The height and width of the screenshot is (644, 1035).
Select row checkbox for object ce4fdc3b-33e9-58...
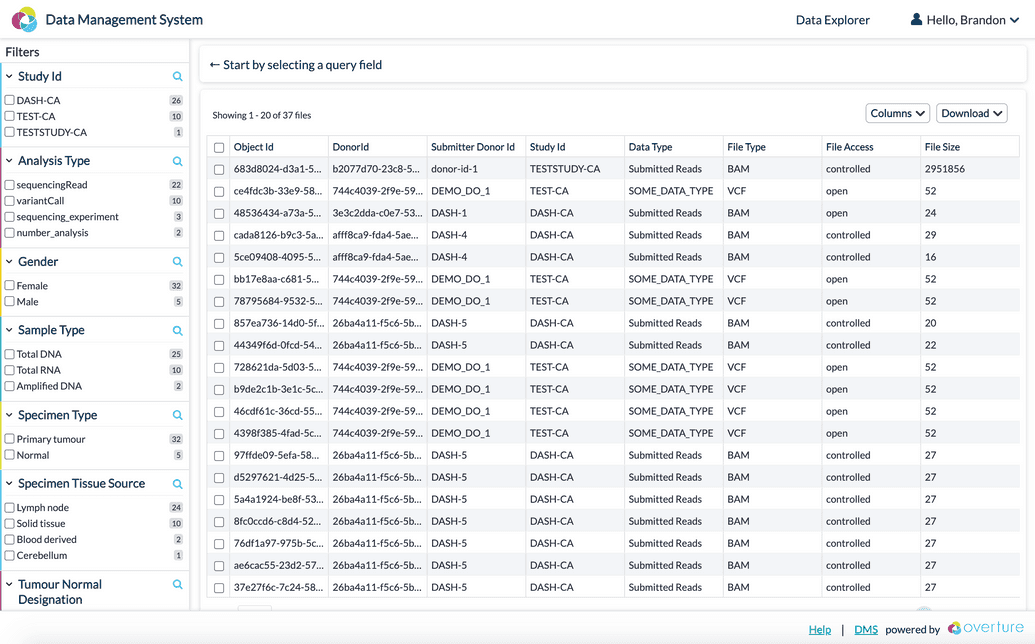click(219, 191)
